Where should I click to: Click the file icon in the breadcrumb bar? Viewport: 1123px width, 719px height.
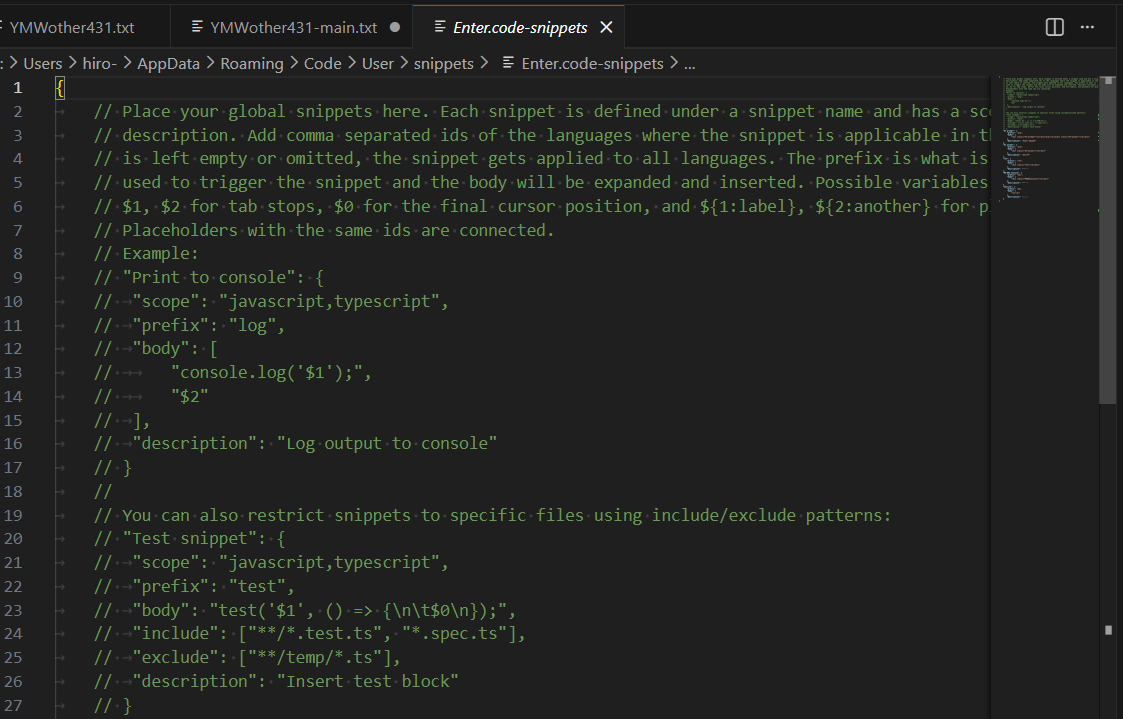[509, 63]
